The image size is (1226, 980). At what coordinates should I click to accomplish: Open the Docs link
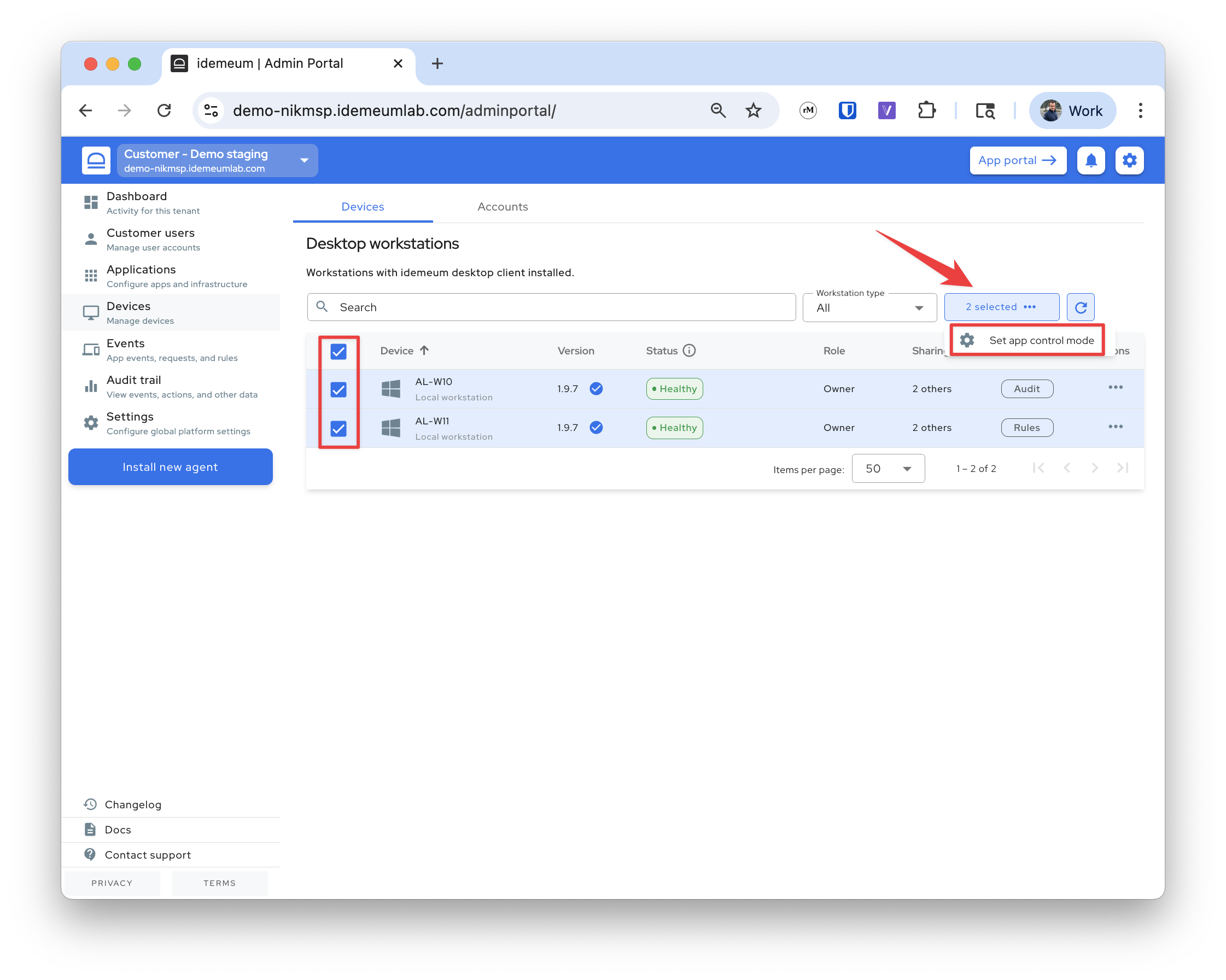(x=171, y=829)
